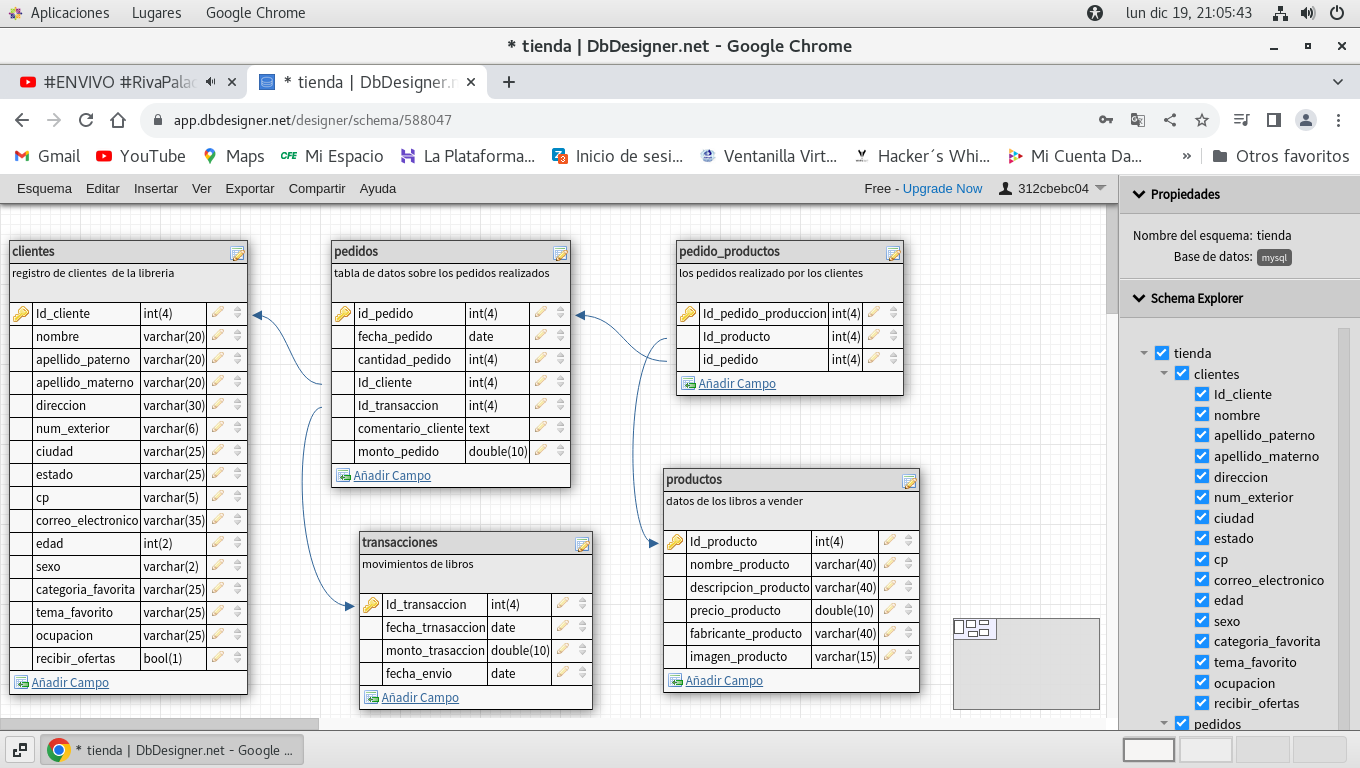Uncheck the correo_electronico checkbox

pos(1202,580)
